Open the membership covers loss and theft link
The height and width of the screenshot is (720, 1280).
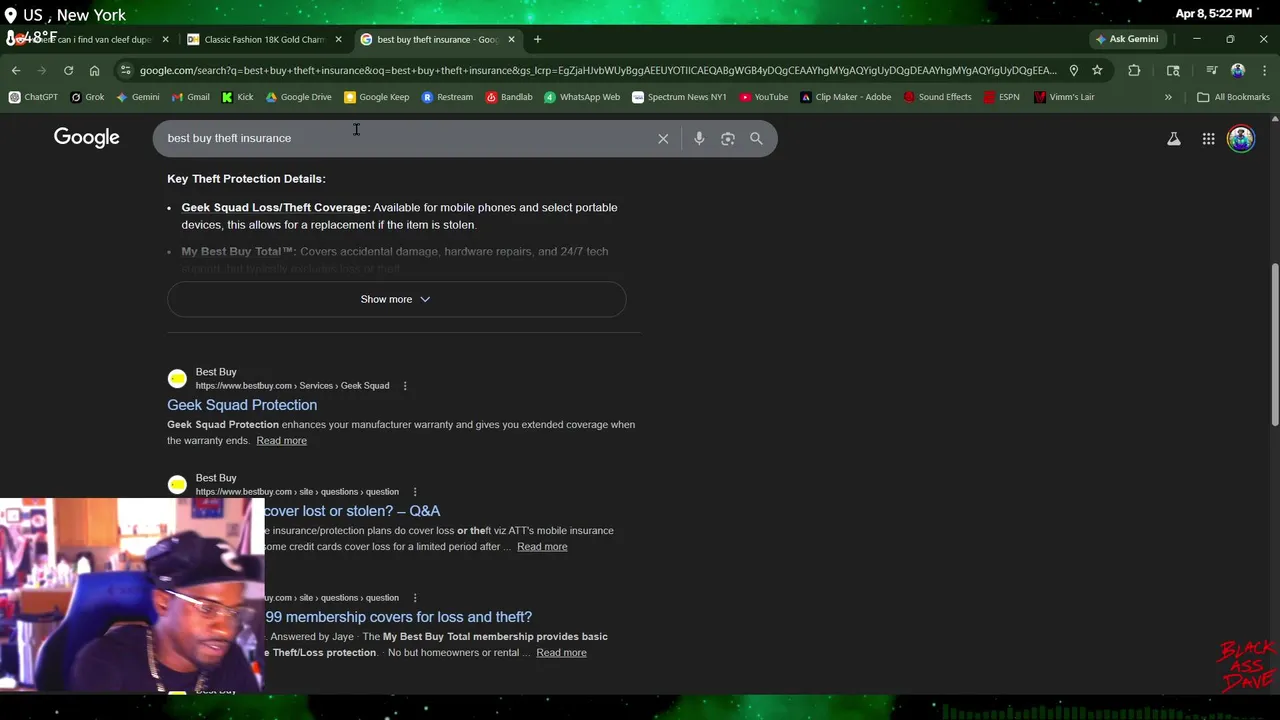(398, 617)
